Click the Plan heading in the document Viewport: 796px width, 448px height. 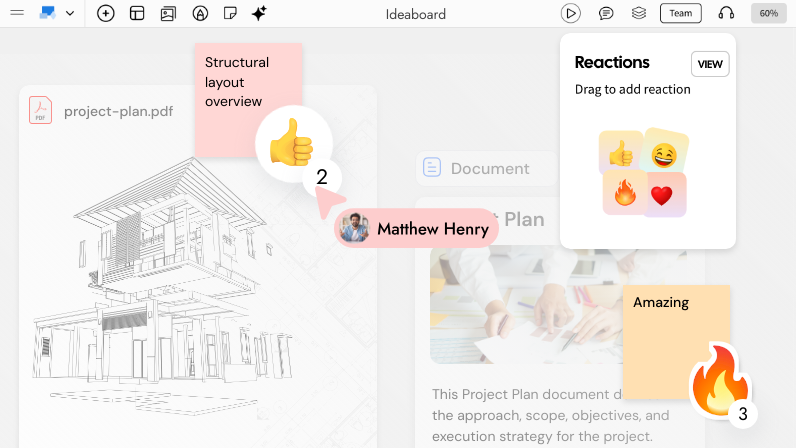click(x=524, y=219)
